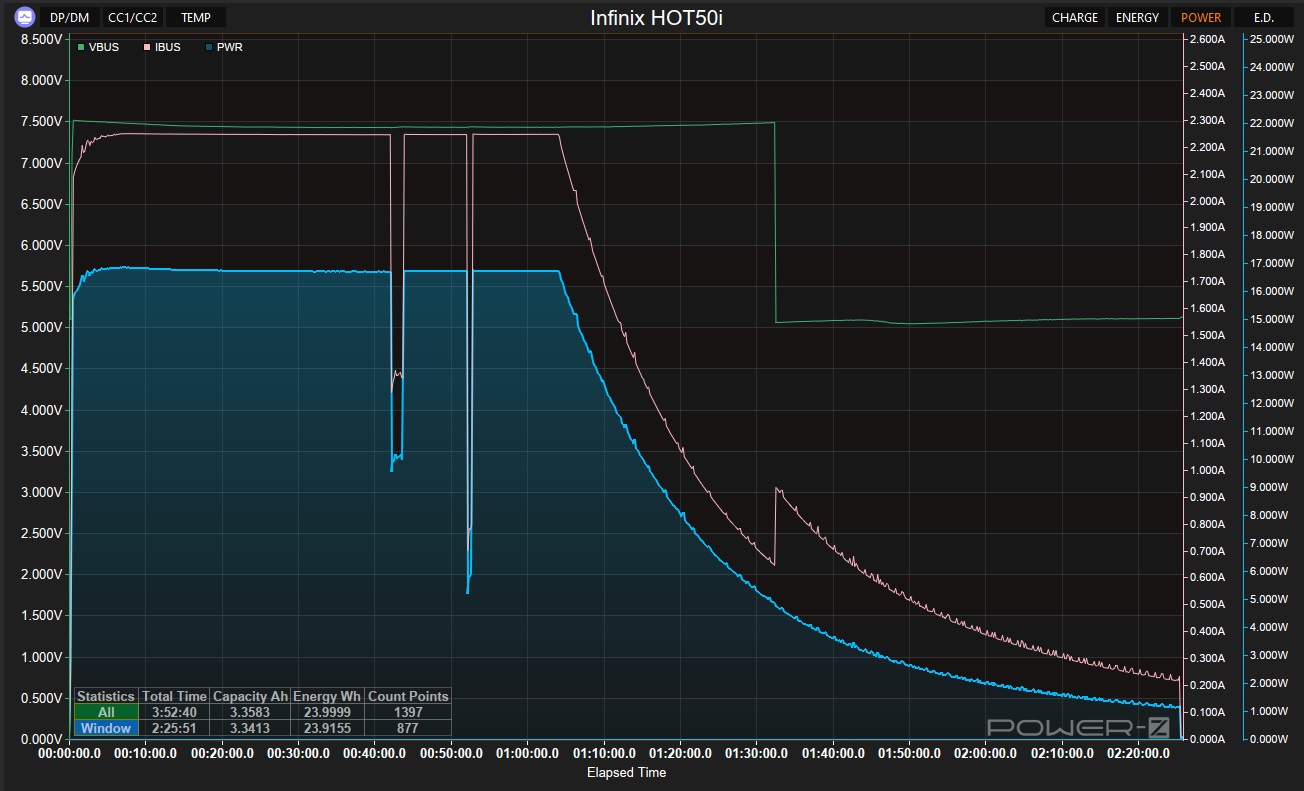Select the POWER tab

1200,17
